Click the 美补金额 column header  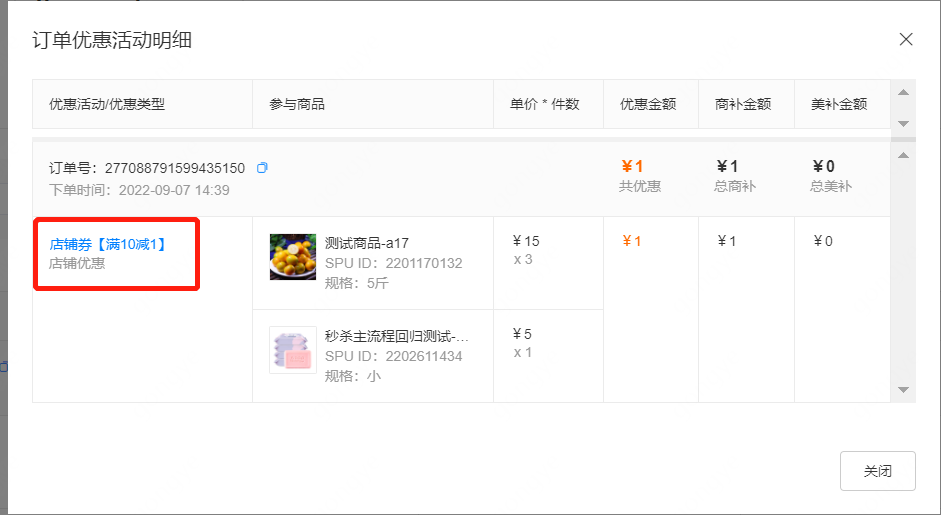[x=838, y=104]
